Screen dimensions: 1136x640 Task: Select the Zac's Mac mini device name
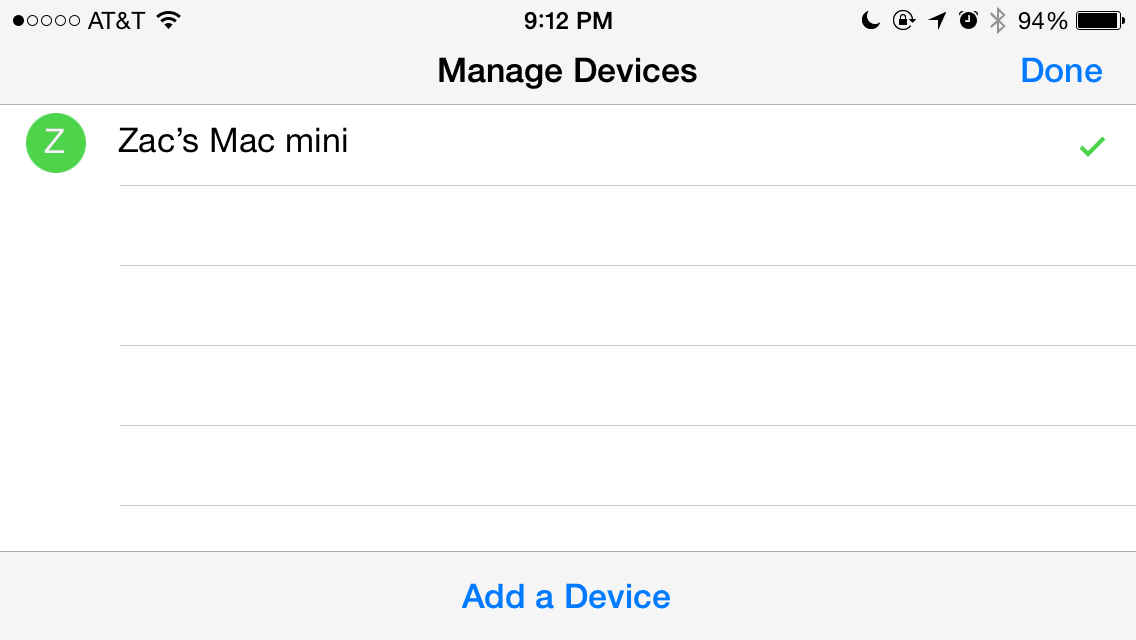click(x=233, y=141)
